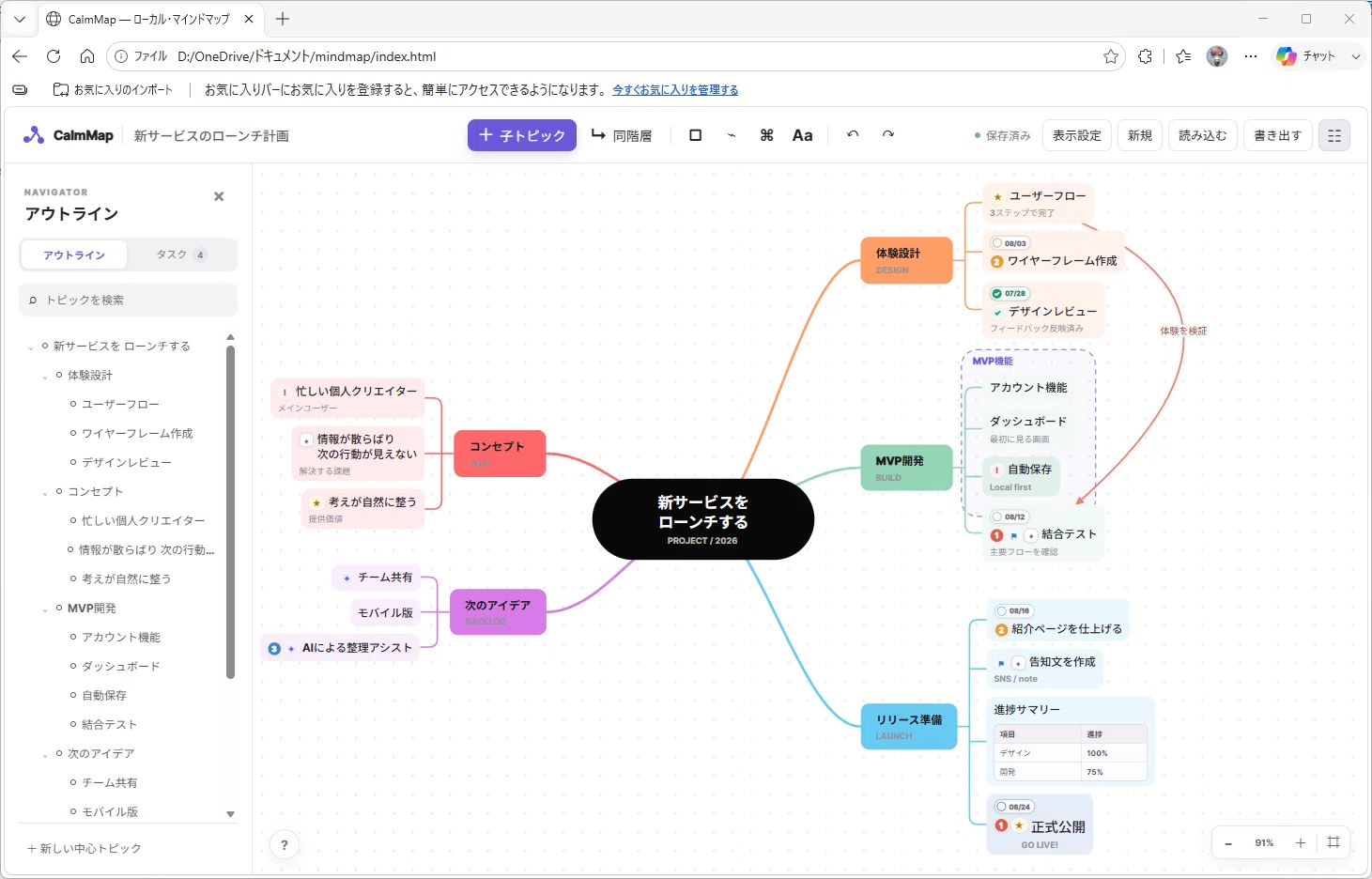
Task: Close the アウトライン navigator panel
Action: (219, 196)
